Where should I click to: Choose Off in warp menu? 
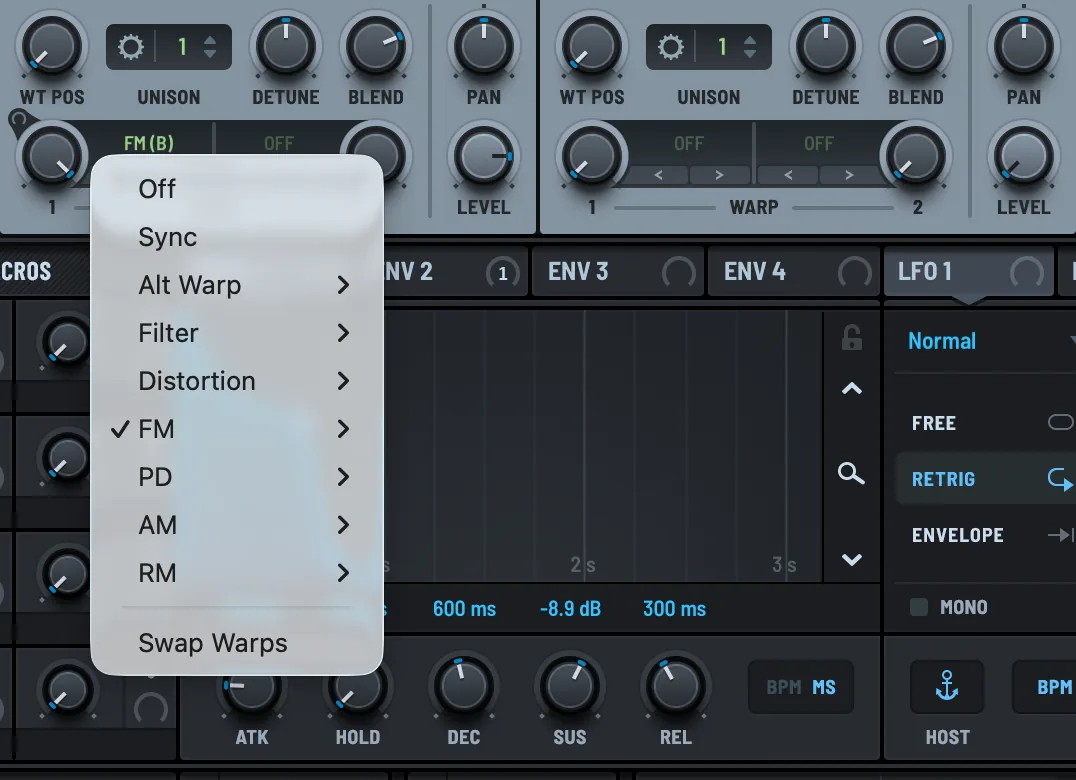(237, 189)
